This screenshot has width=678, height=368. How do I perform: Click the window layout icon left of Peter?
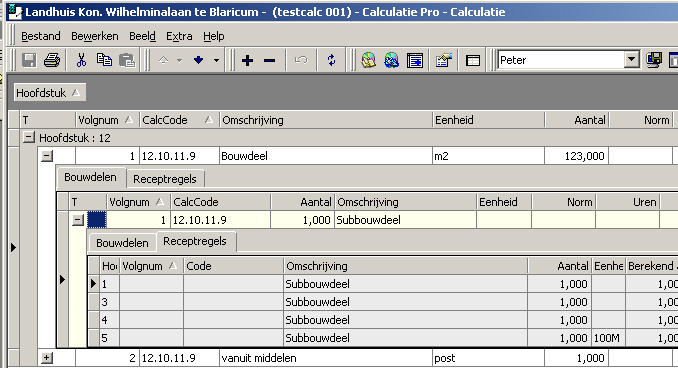pos(473,60)
